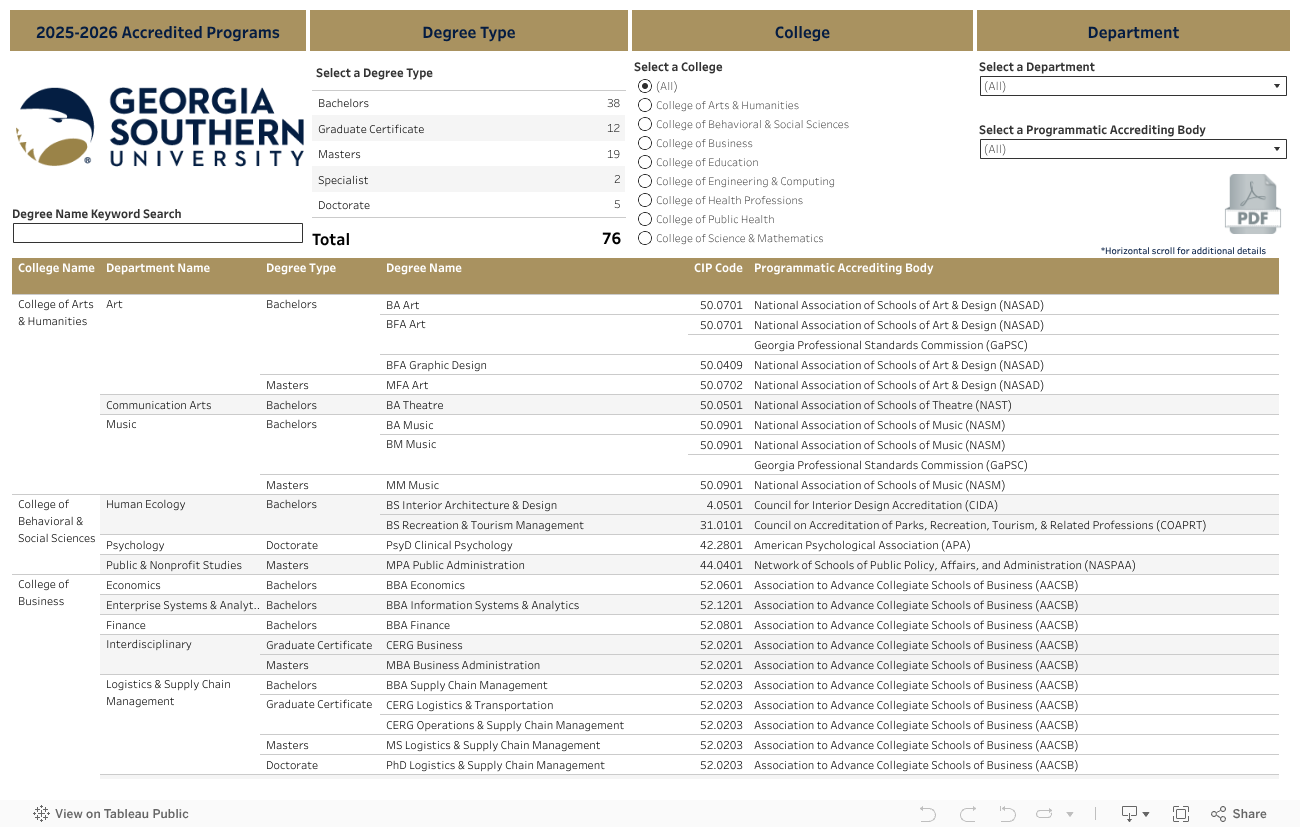
Task: Download the PDF export icon
Action: tap(1252, 204)
